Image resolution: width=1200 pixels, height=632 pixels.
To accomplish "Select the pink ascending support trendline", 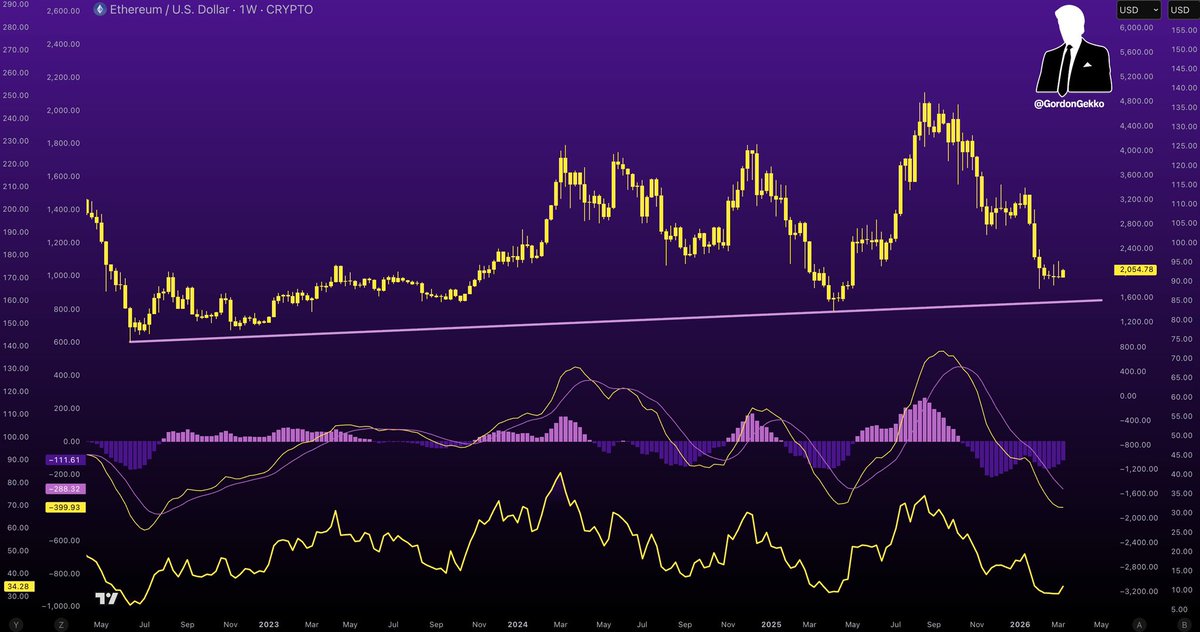I will pyautogui.click(x=616, y=321).
